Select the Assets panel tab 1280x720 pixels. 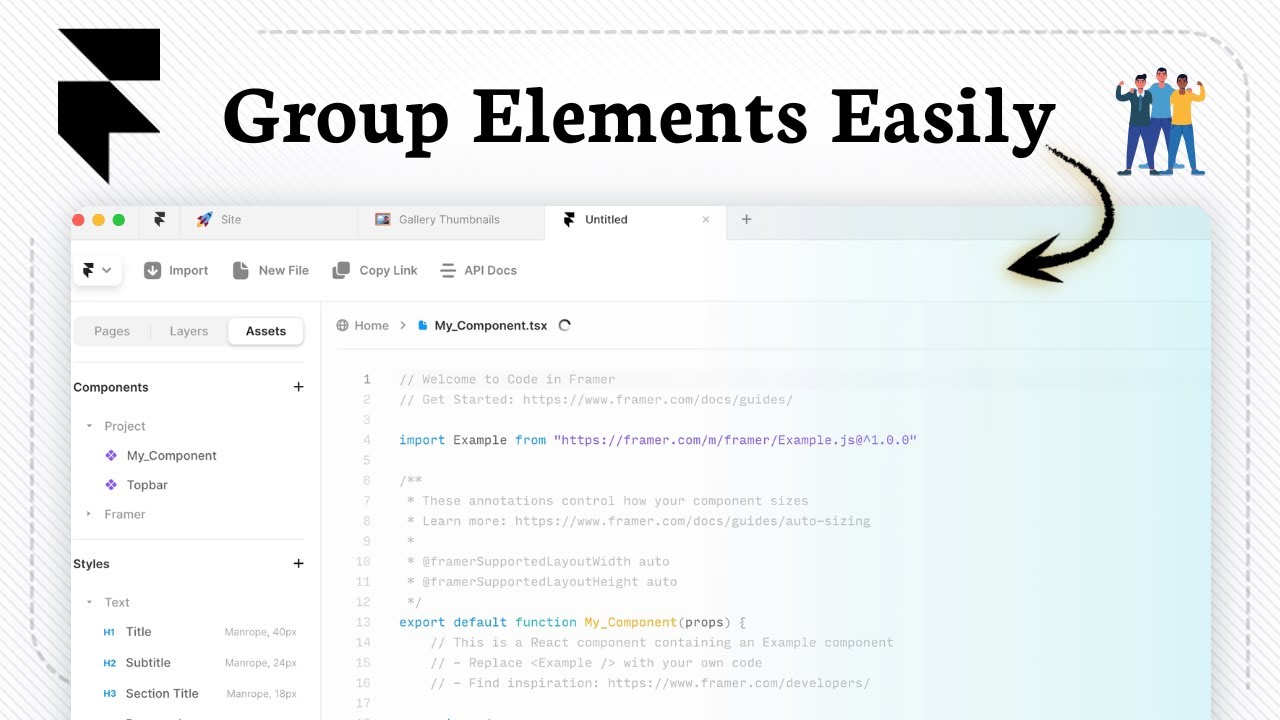[266, 331]
